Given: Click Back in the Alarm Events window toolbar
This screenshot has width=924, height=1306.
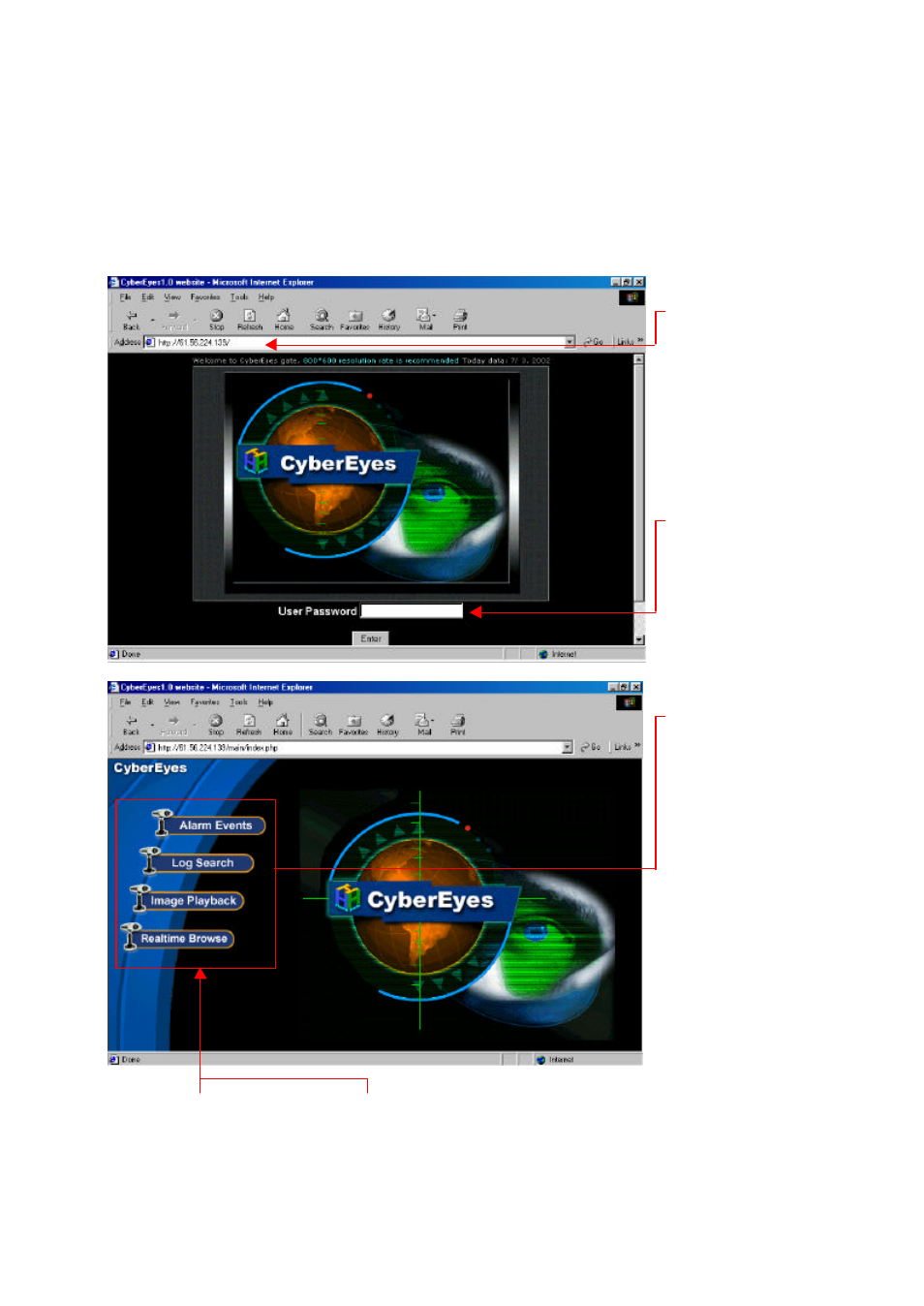Looking at the screenshot, I should pos(131,725).
